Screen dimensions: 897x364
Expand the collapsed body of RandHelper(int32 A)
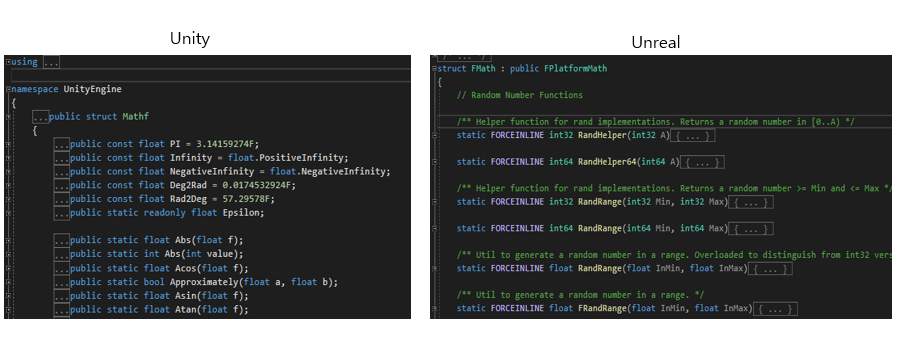(x=692, y=136)
